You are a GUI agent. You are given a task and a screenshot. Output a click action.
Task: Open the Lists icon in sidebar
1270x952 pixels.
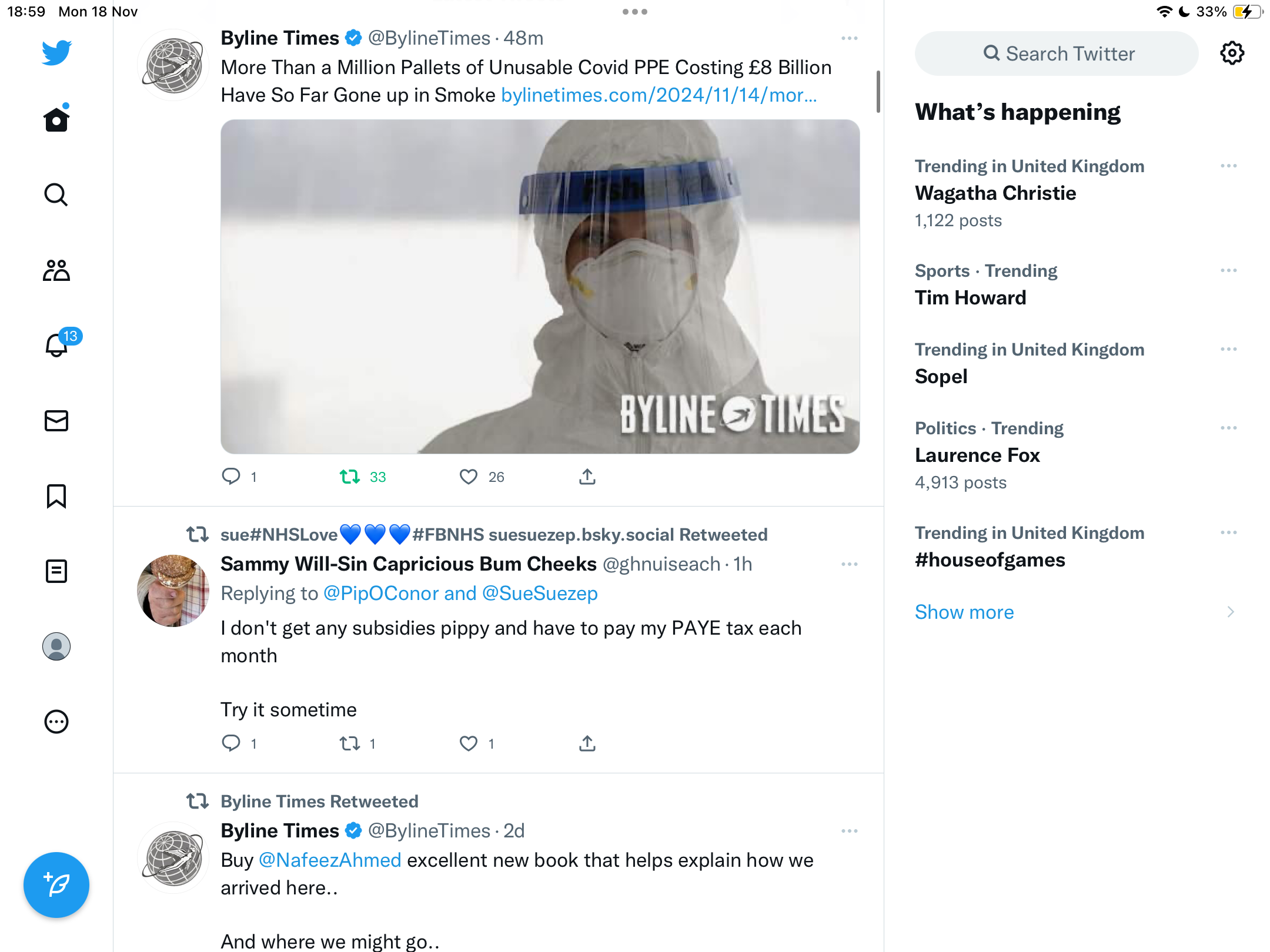coord(56,571)
